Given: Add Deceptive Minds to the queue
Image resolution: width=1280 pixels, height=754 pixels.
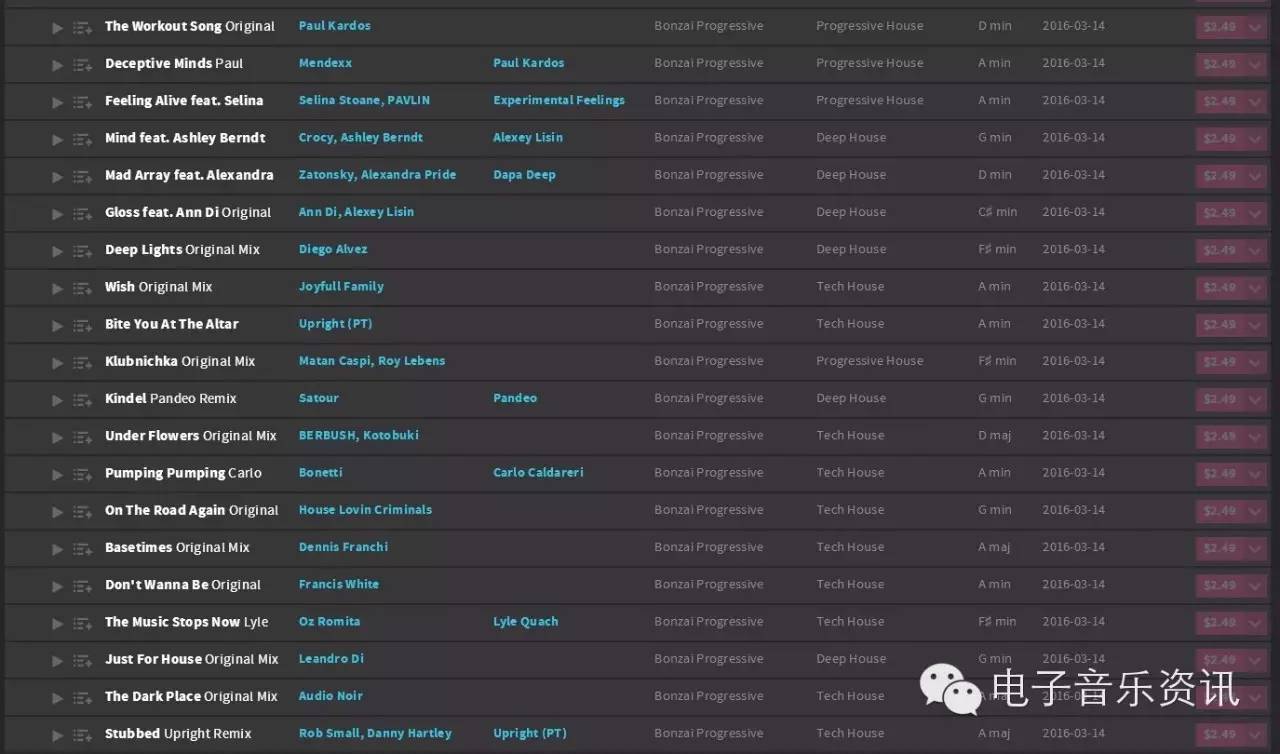Looking at the screenshot, I should point(82,65).
